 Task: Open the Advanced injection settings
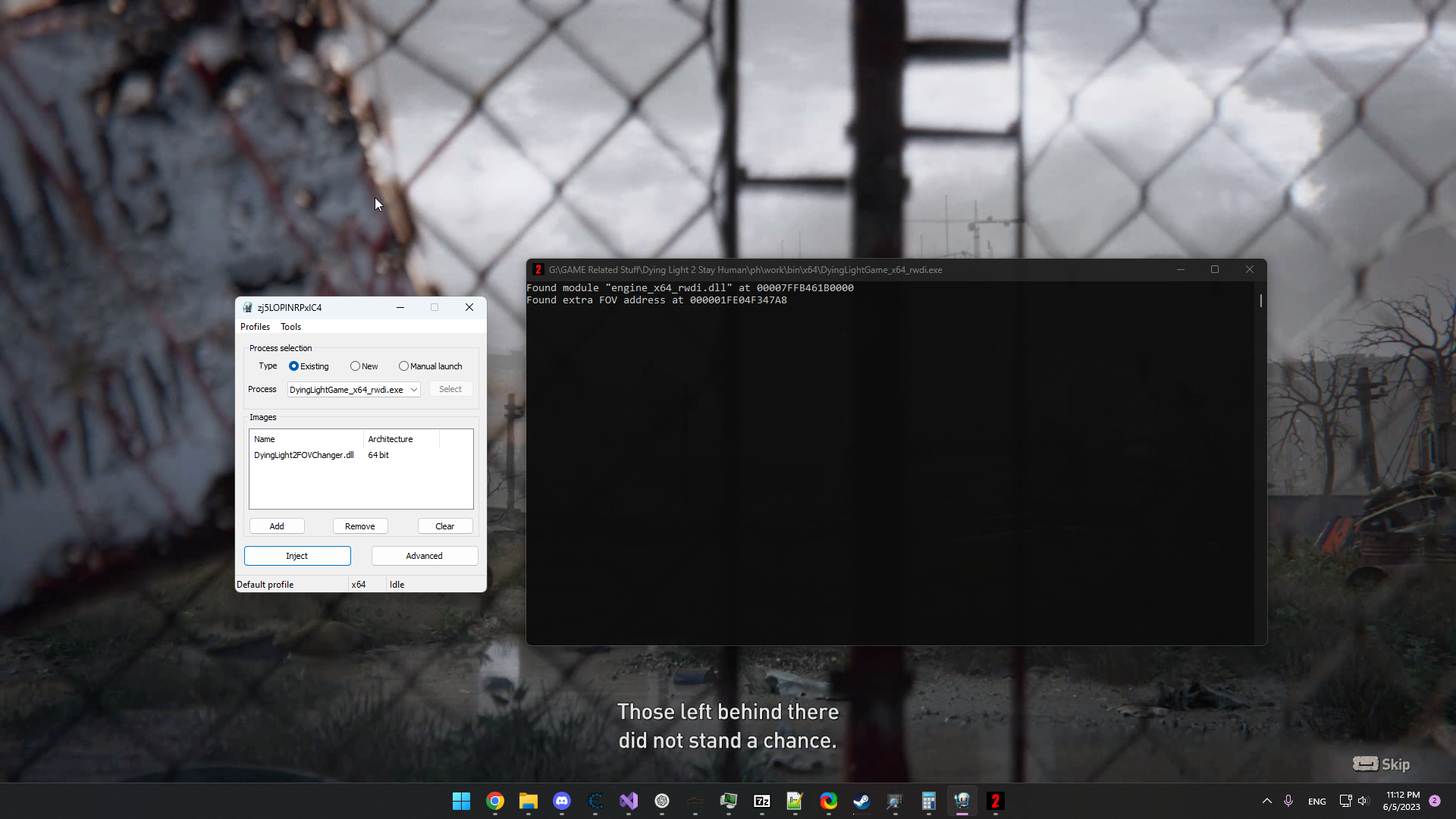424,556
